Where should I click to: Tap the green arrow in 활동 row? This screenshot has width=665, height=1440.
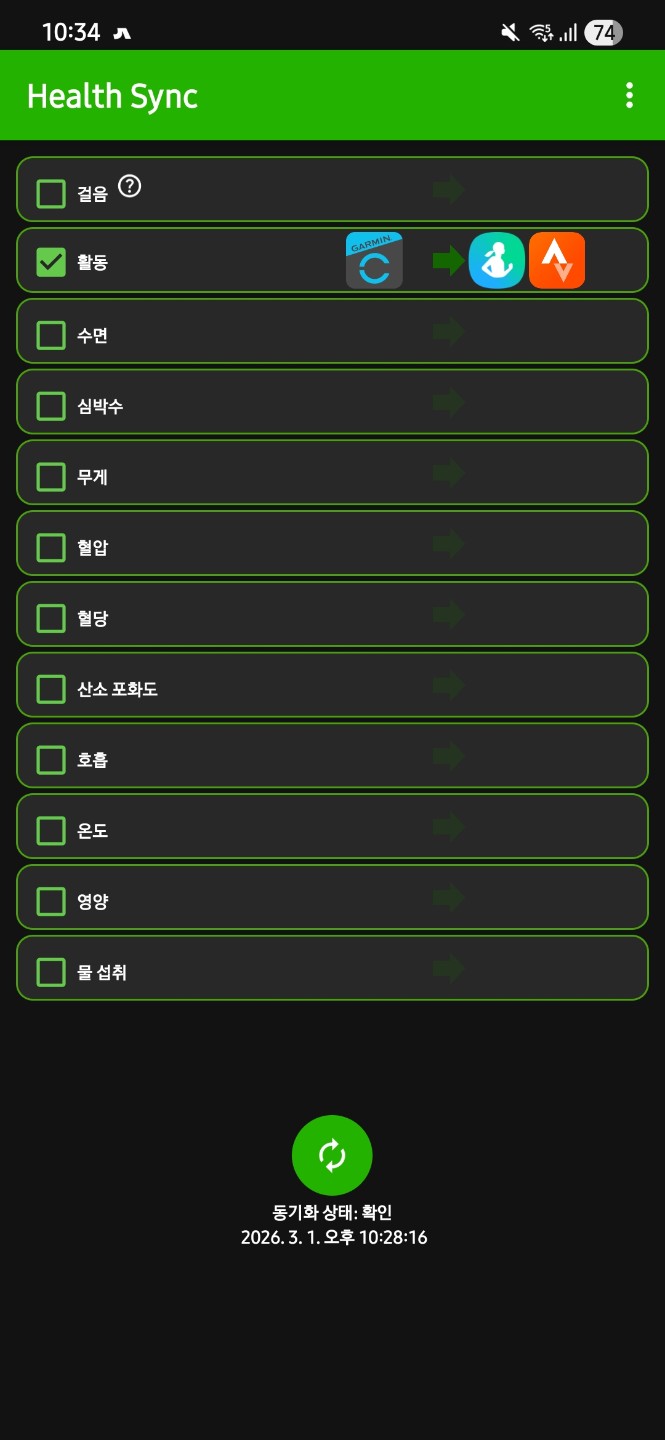click(448, 261)
